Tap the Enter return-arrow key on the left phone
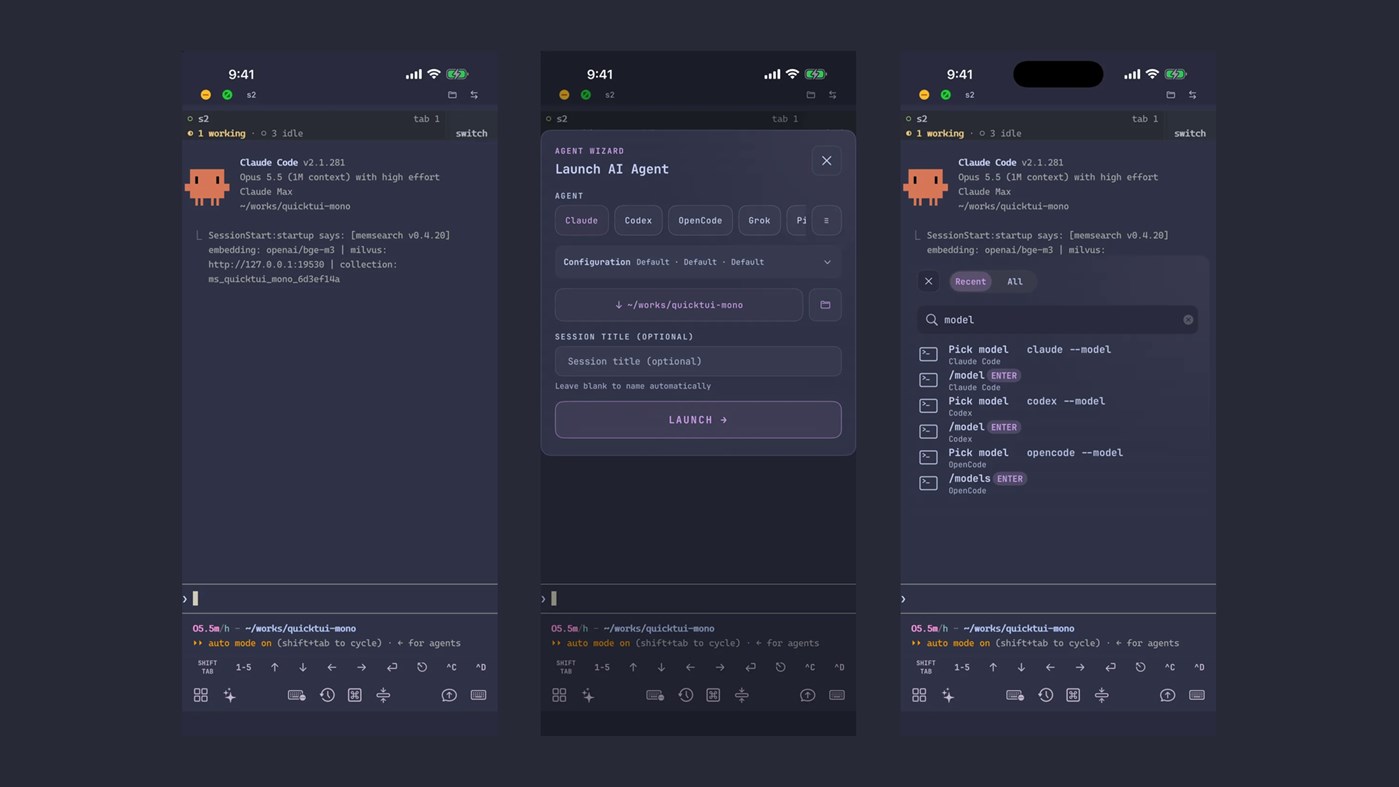Screen dimensions: 1399x787 point(392,667)
